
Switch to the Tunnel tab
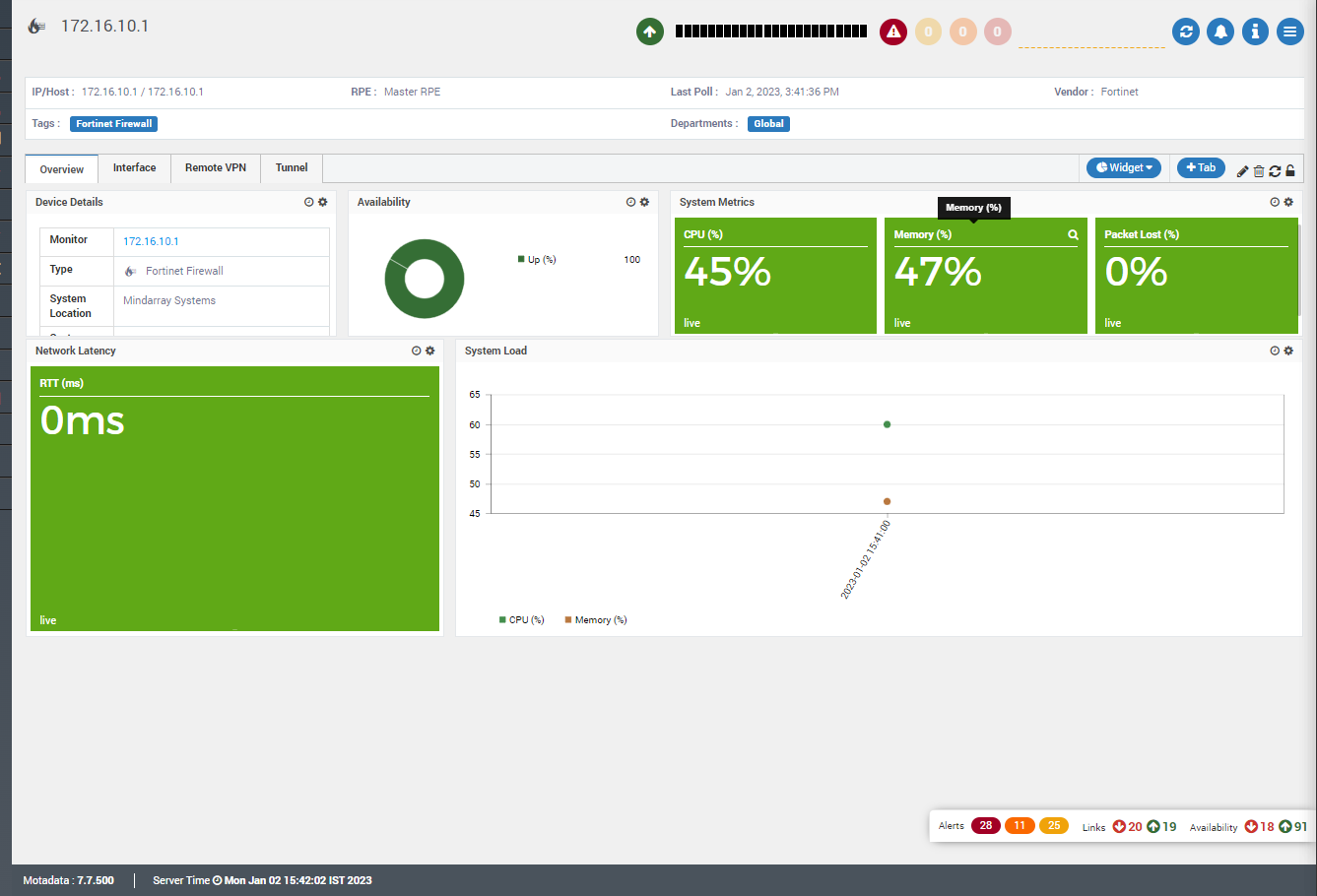(292, 168)
